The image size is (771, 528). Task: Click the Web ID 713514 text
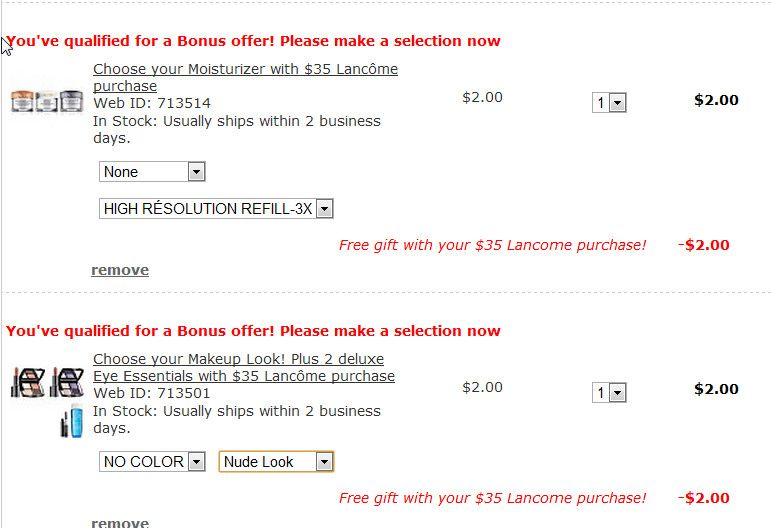click(x=152, y=103)
